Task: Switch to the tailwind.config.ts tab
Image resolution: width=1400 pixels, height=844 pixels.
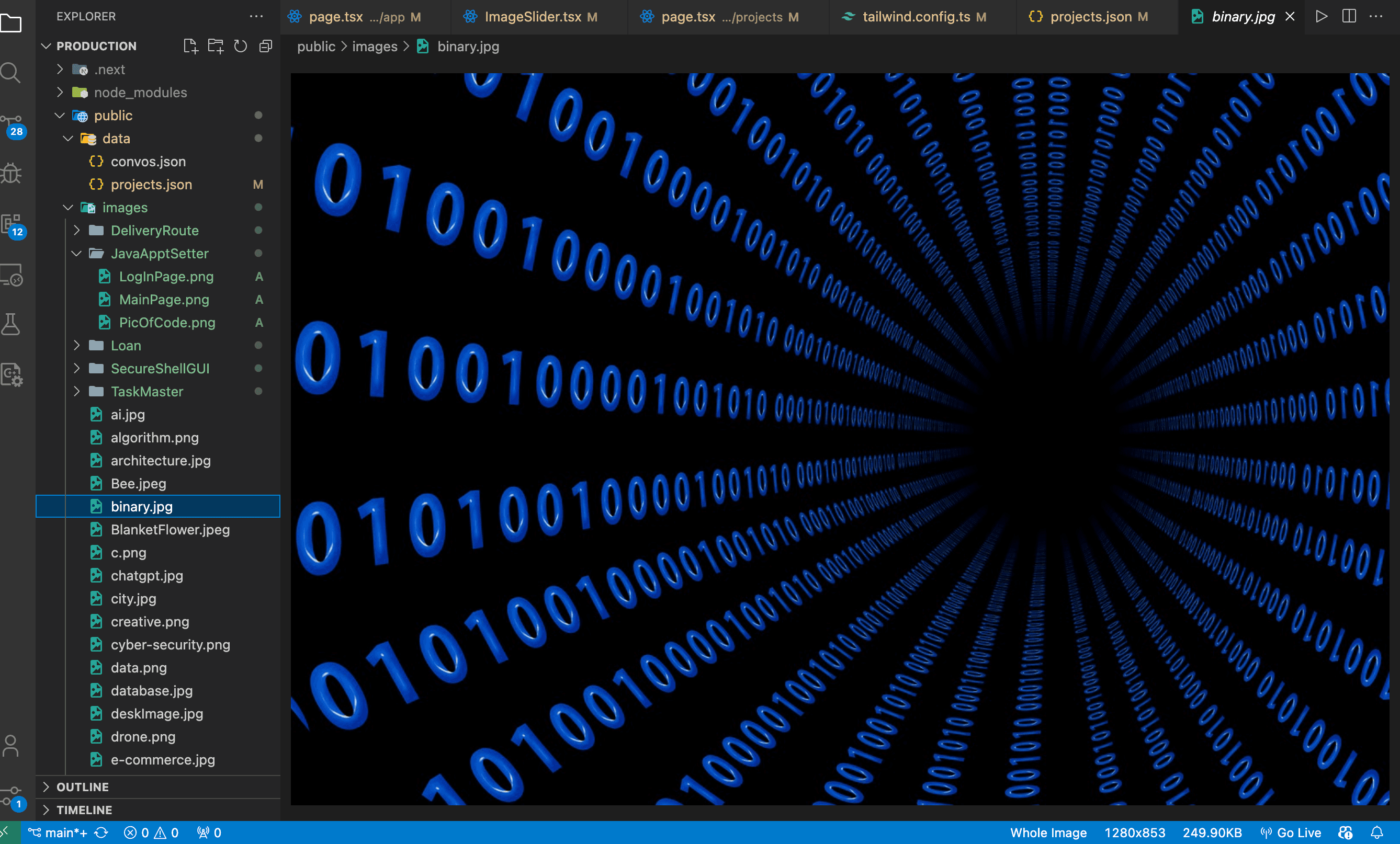Action: [x=923, y=17]
